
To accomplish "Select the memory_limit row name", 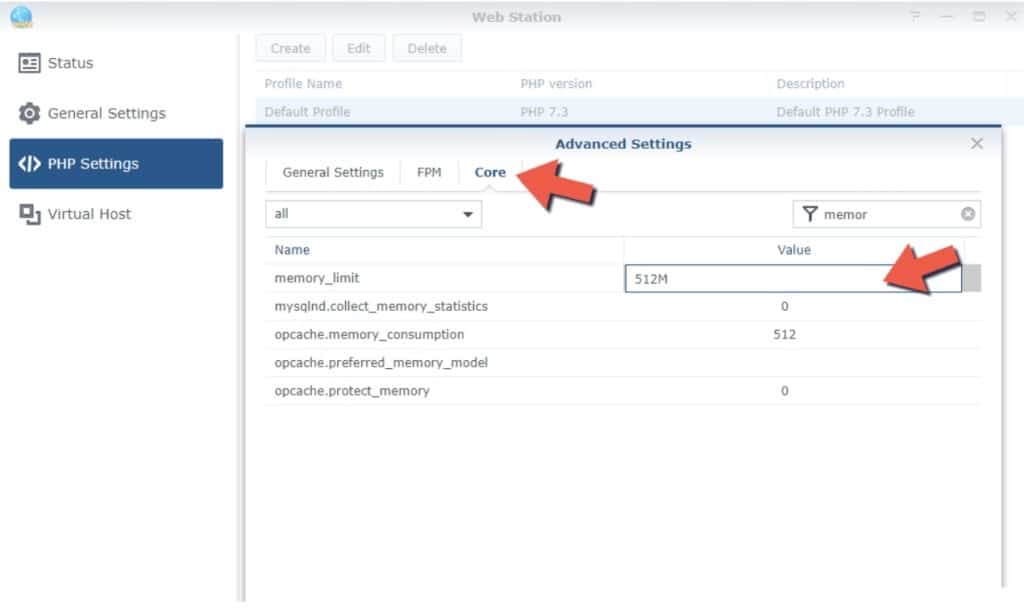I will tap(317, 278).
